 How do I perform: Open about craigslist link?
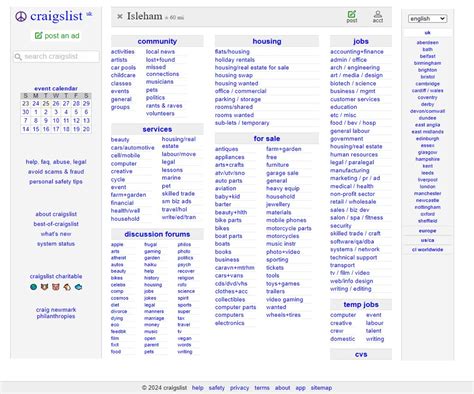click(56, 214)
